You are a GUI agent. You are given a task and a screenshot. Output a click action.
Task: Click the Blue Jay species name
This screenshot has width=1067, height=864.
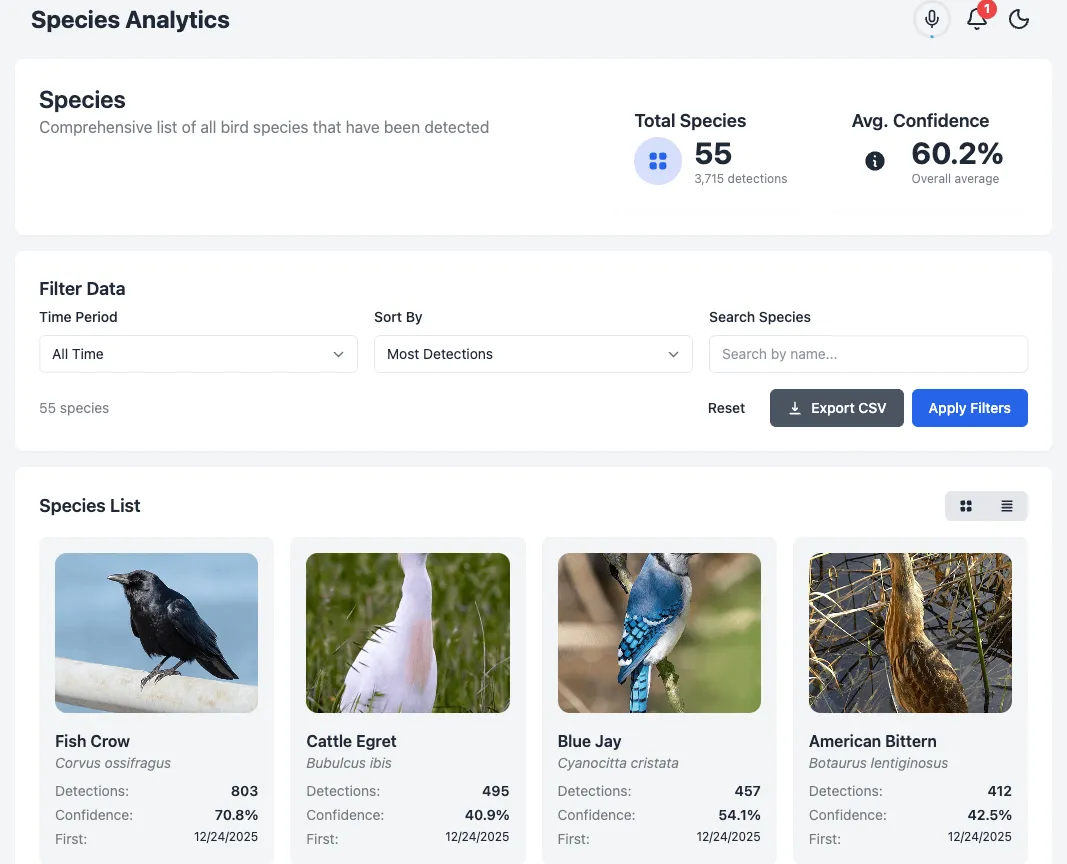[x=589, y=741]
